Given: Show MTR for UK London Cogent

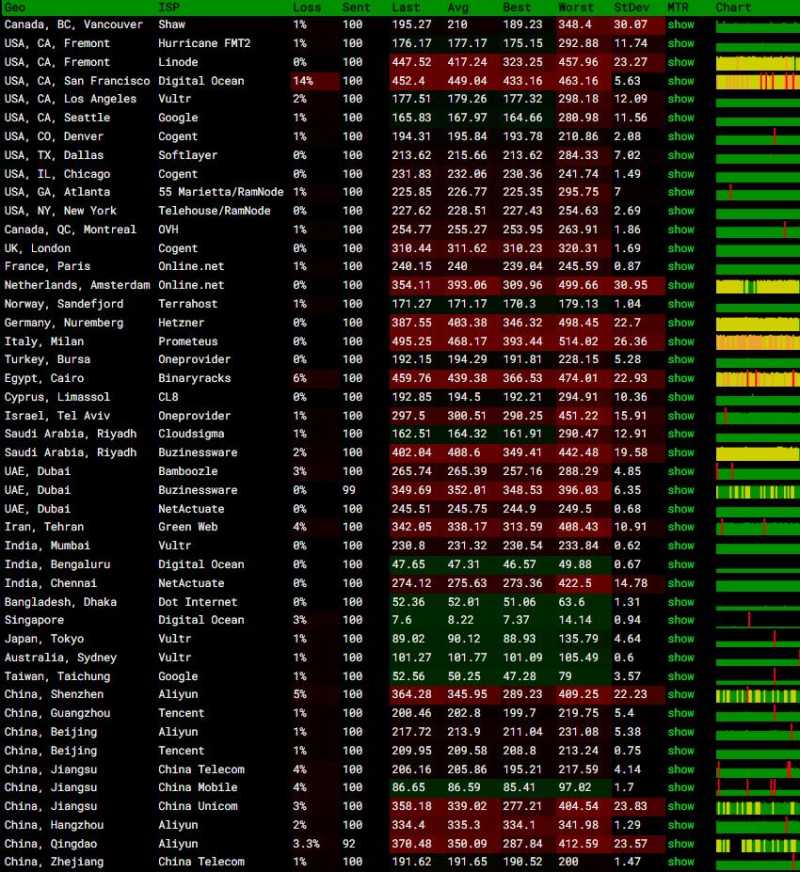Looking at the screenshot, I should (681, 248).
